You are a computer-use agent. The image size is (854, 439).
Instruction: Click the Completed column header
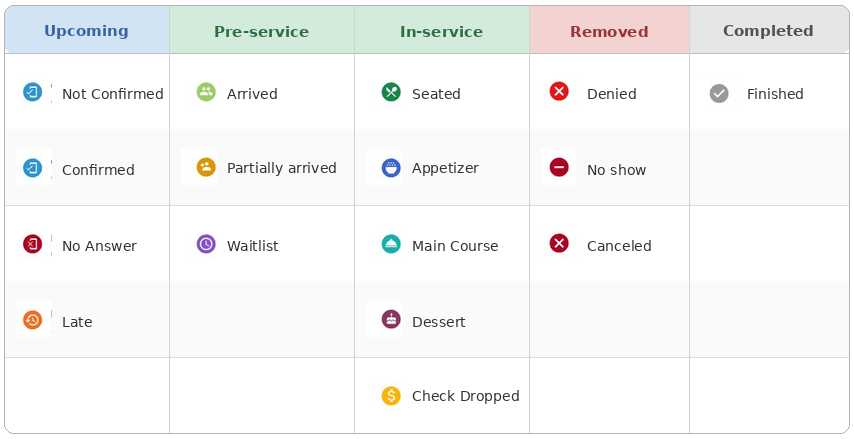point(768,31)
